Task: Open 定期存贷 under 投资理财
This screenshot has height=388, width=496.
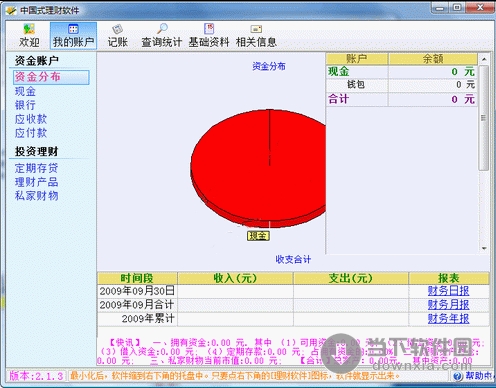Action: (x=36, y=168)
